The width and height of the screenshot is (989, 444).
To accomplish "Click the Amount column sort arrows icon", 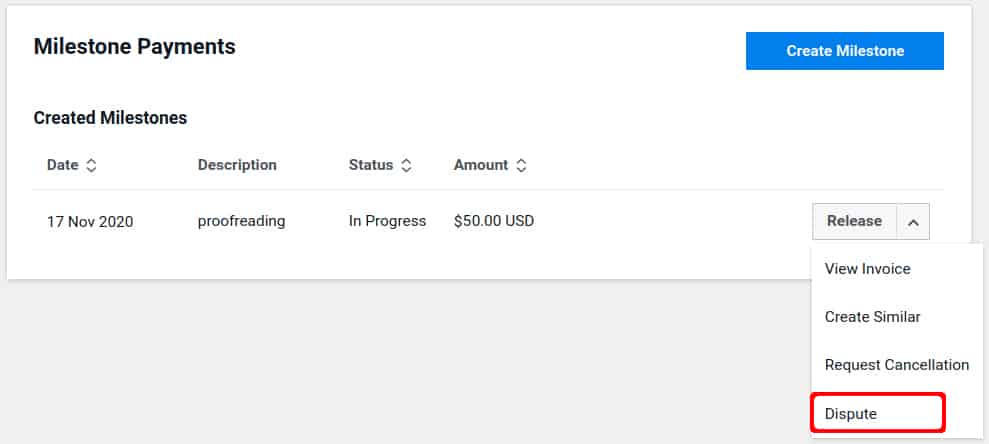I will [x=521, y=166].
